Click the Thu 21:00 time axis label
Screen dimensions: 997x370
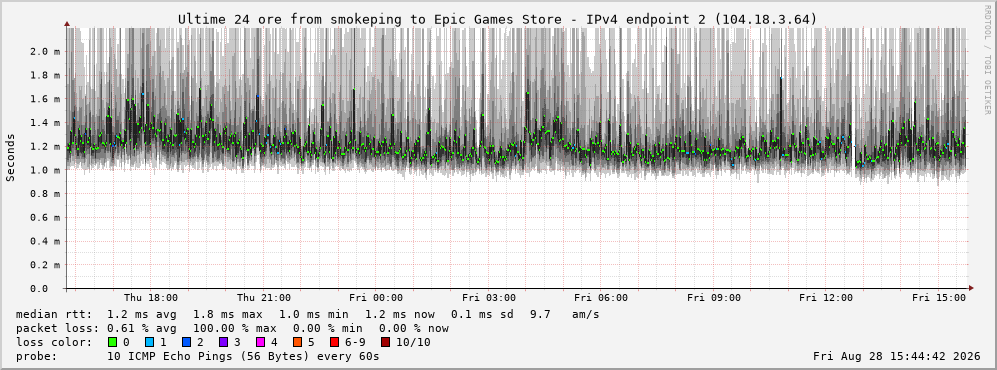click(264, 298)
